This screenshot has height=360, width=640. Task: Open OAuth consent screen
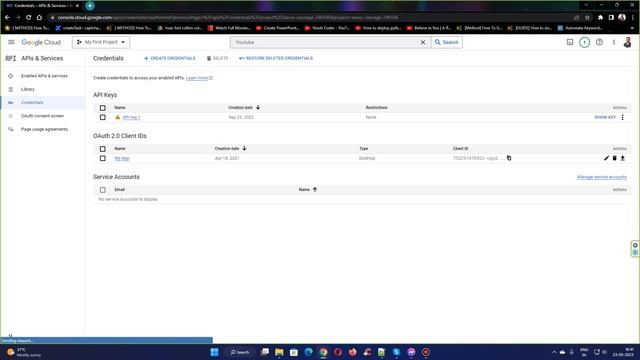42,116
